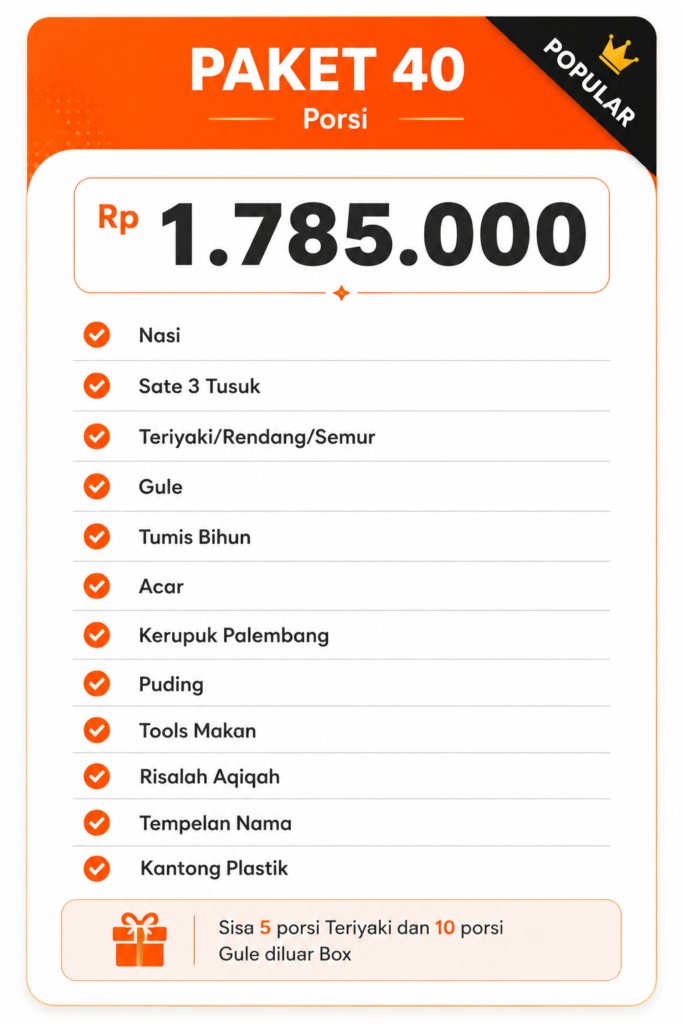Click the checkmark icon beside Nasi
This screenshot has height=1024, width=683.
click(97, 335)
